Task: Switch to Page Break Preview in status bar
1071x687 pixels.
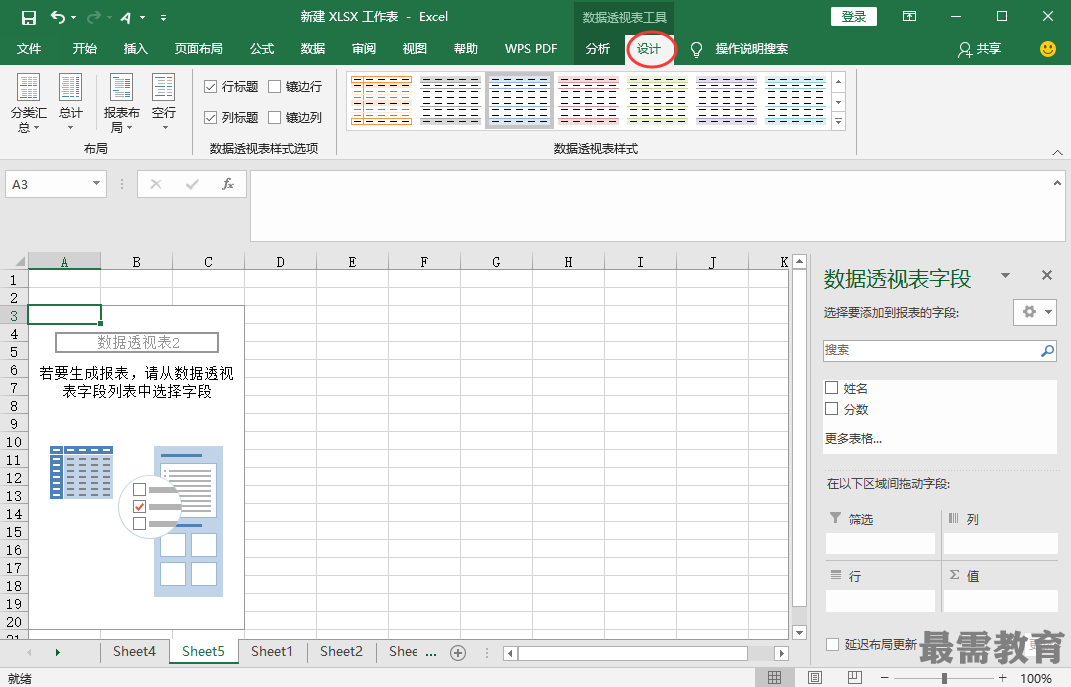Action: coord(854,677)
